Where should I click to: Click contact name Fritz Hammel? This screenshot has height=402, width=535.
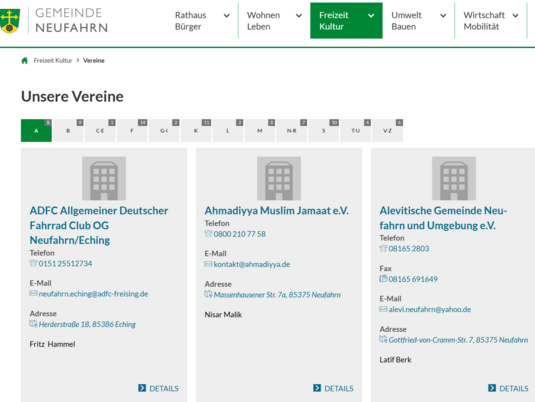[x=52, y=344]
